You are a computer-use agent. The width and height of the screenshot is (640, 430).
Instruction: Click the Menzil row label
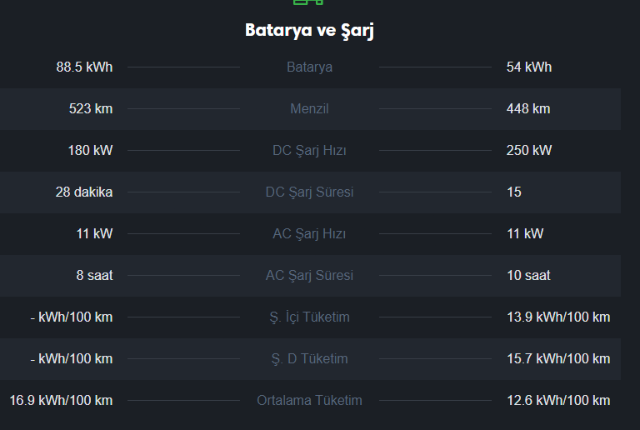[309, 109]
